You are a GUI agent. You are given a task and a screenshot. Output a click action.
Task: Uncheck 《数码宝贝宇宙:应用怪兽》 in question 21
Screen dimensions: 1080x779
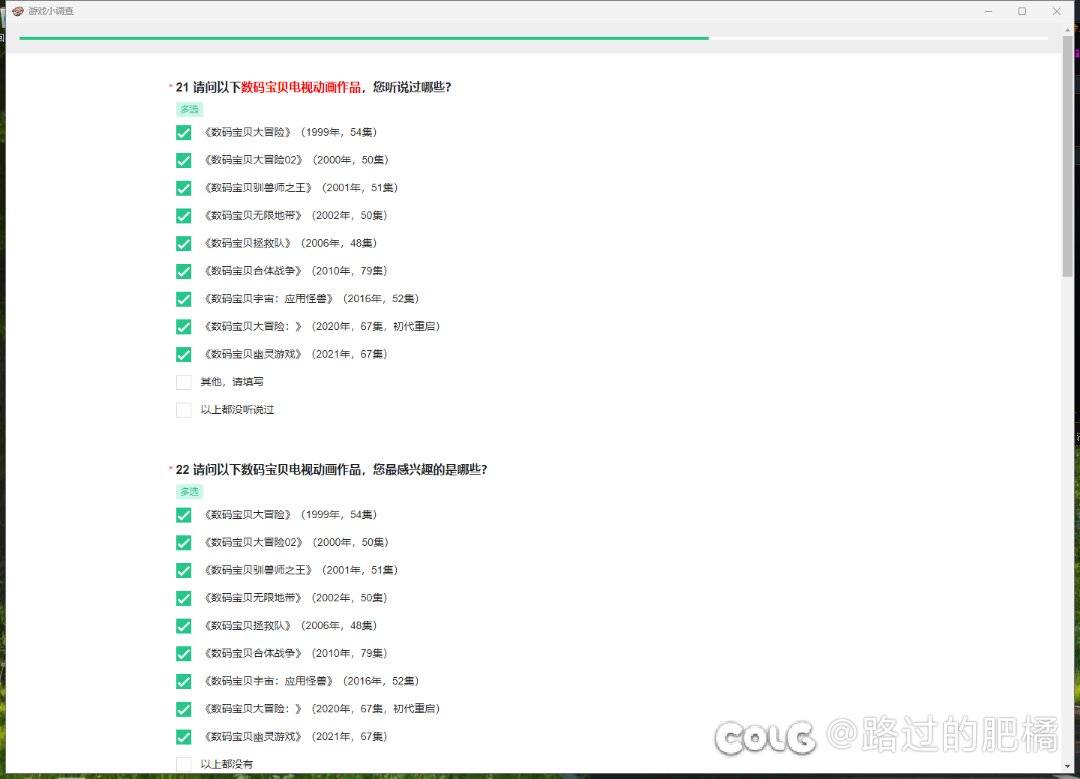coord(183,299)
